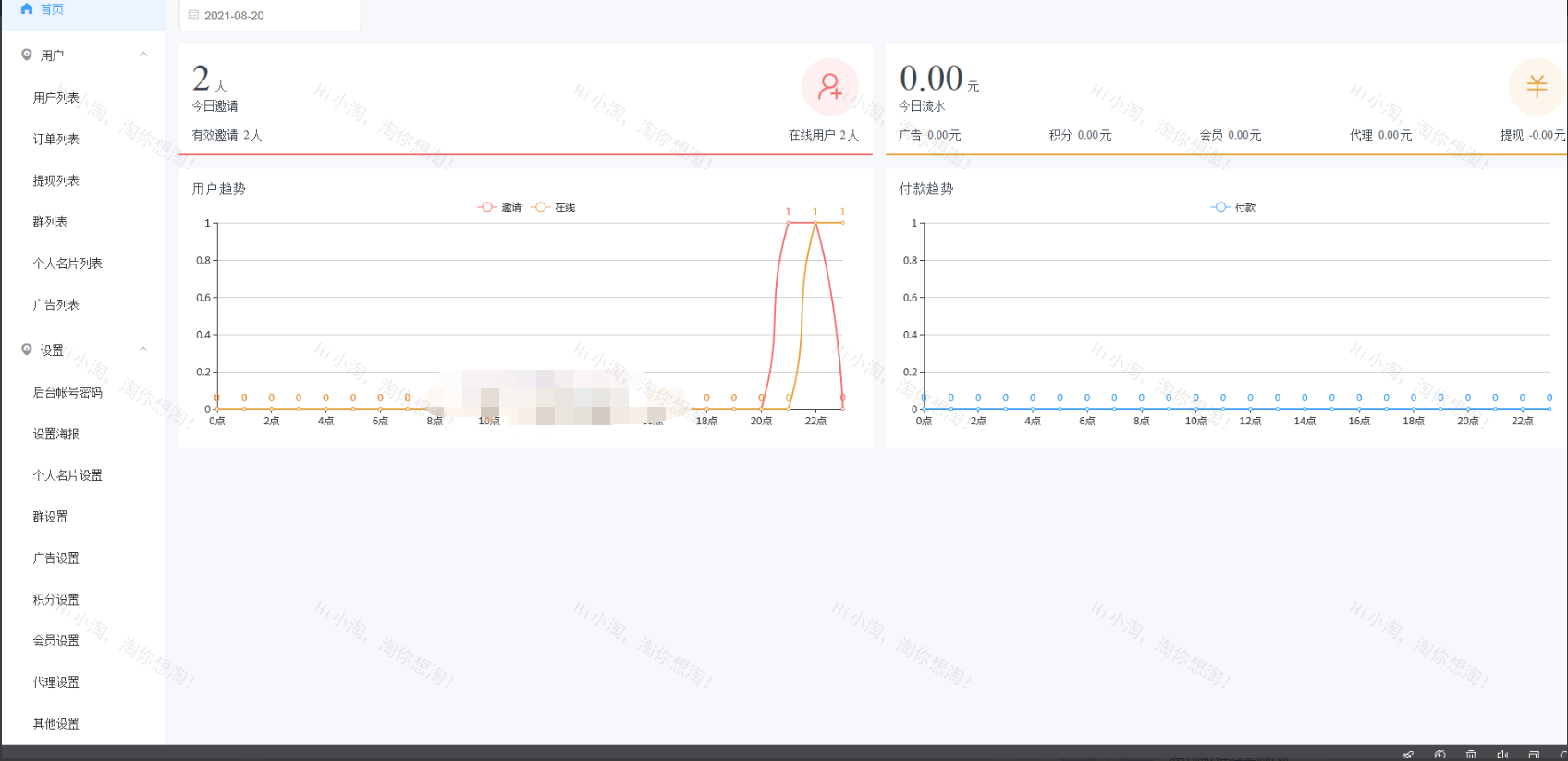1568x761 pixels.
Task: Open 个人名片设置 in the sidebar
Action: 67,475
